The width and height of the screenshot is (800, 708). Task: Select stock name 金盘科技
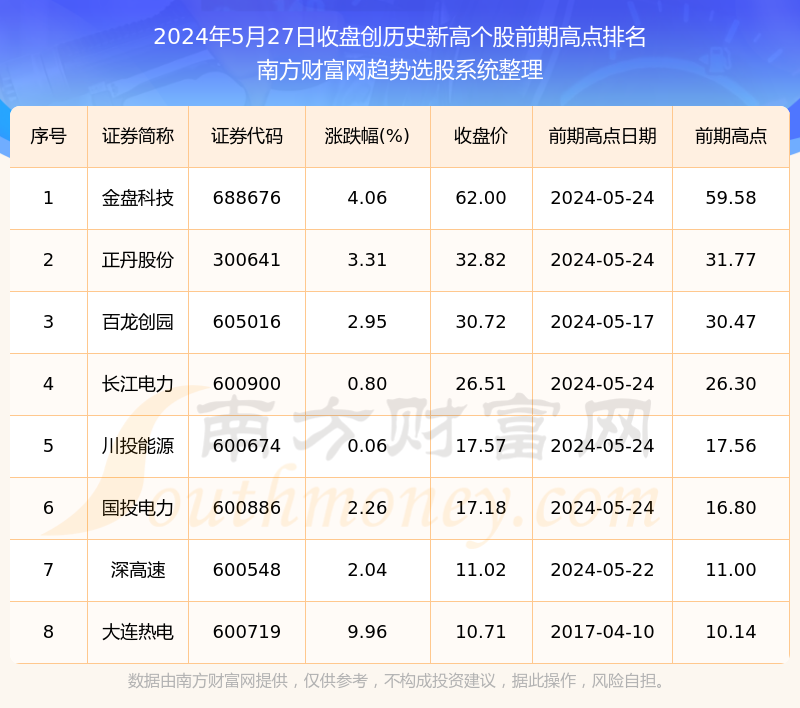click(138, 198)
